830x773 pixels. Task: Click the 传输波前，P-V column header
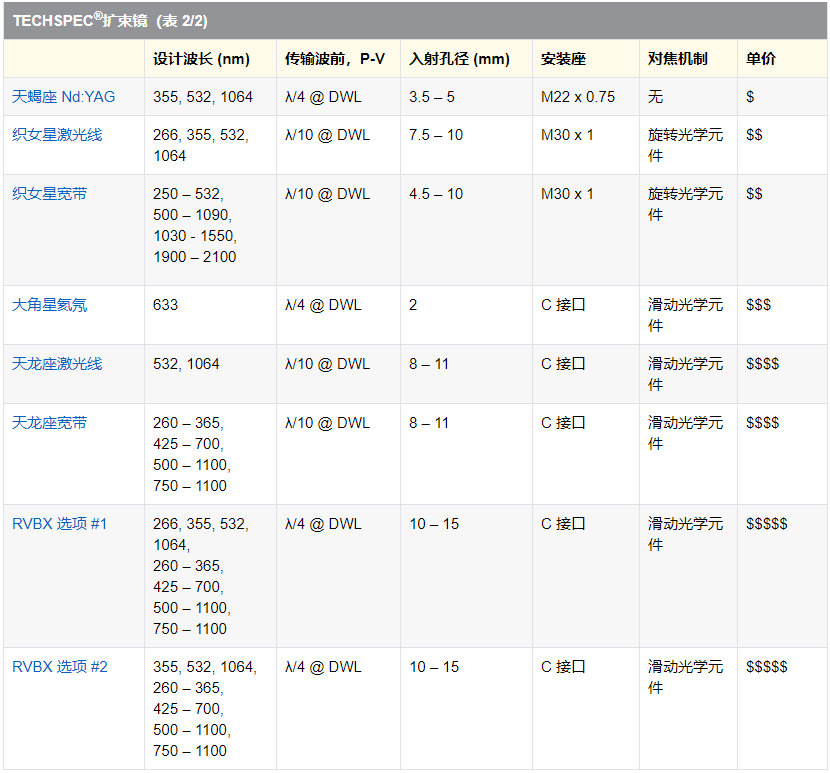(x=335, y=59)
